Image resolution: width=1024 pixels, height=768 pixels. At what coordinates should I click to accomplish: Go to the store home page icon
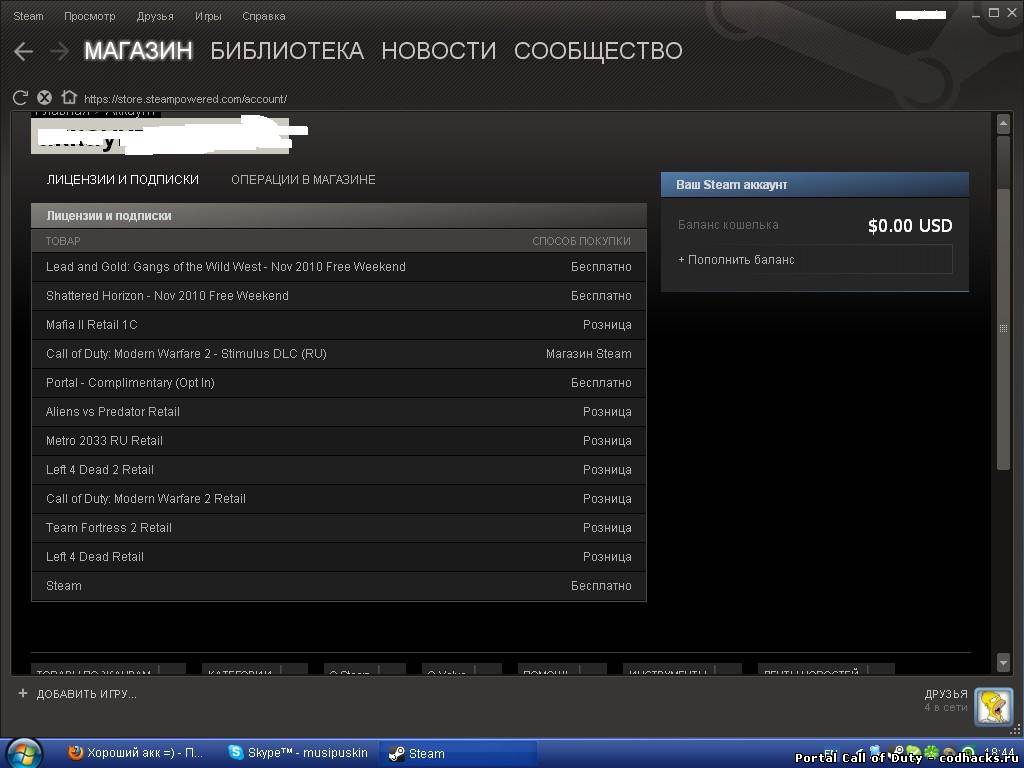tap(69, 97)
